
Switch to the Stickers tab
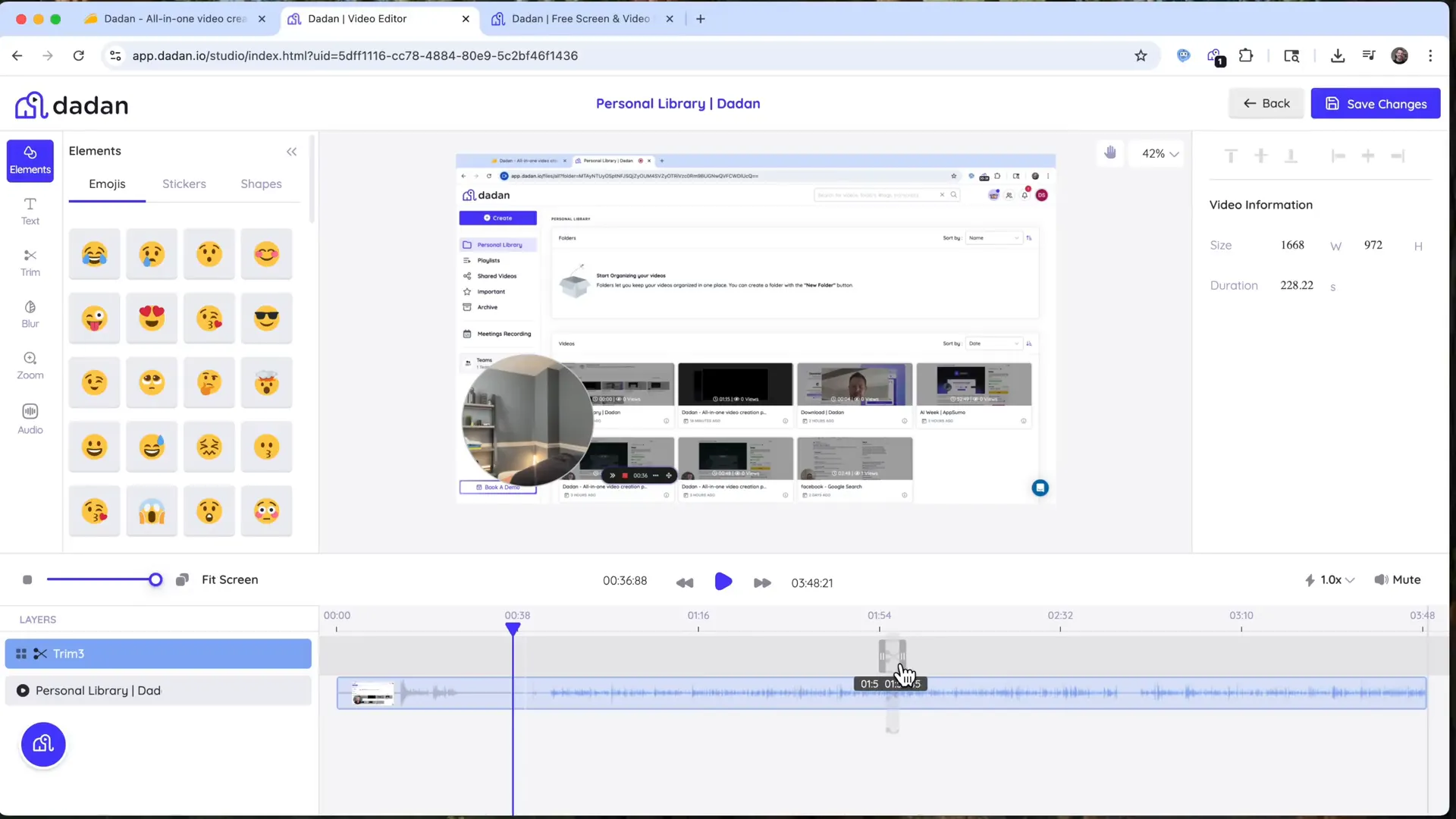184,184
